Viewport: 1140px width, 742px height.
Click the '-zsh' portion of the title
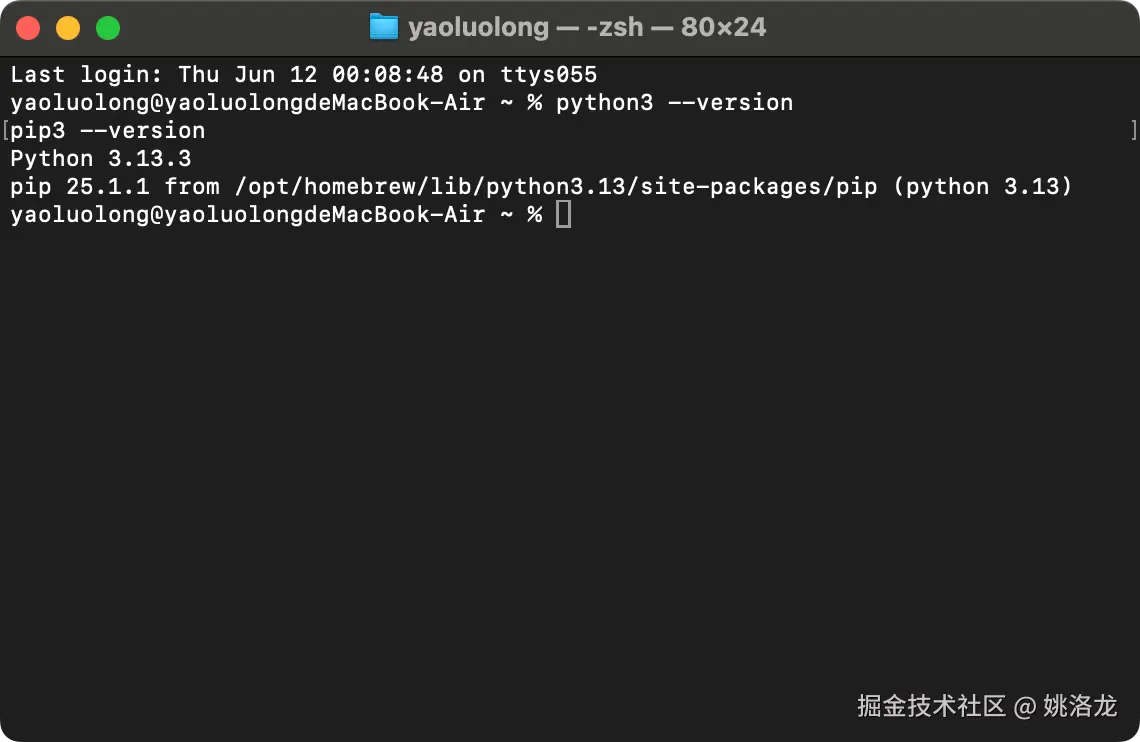615,28
